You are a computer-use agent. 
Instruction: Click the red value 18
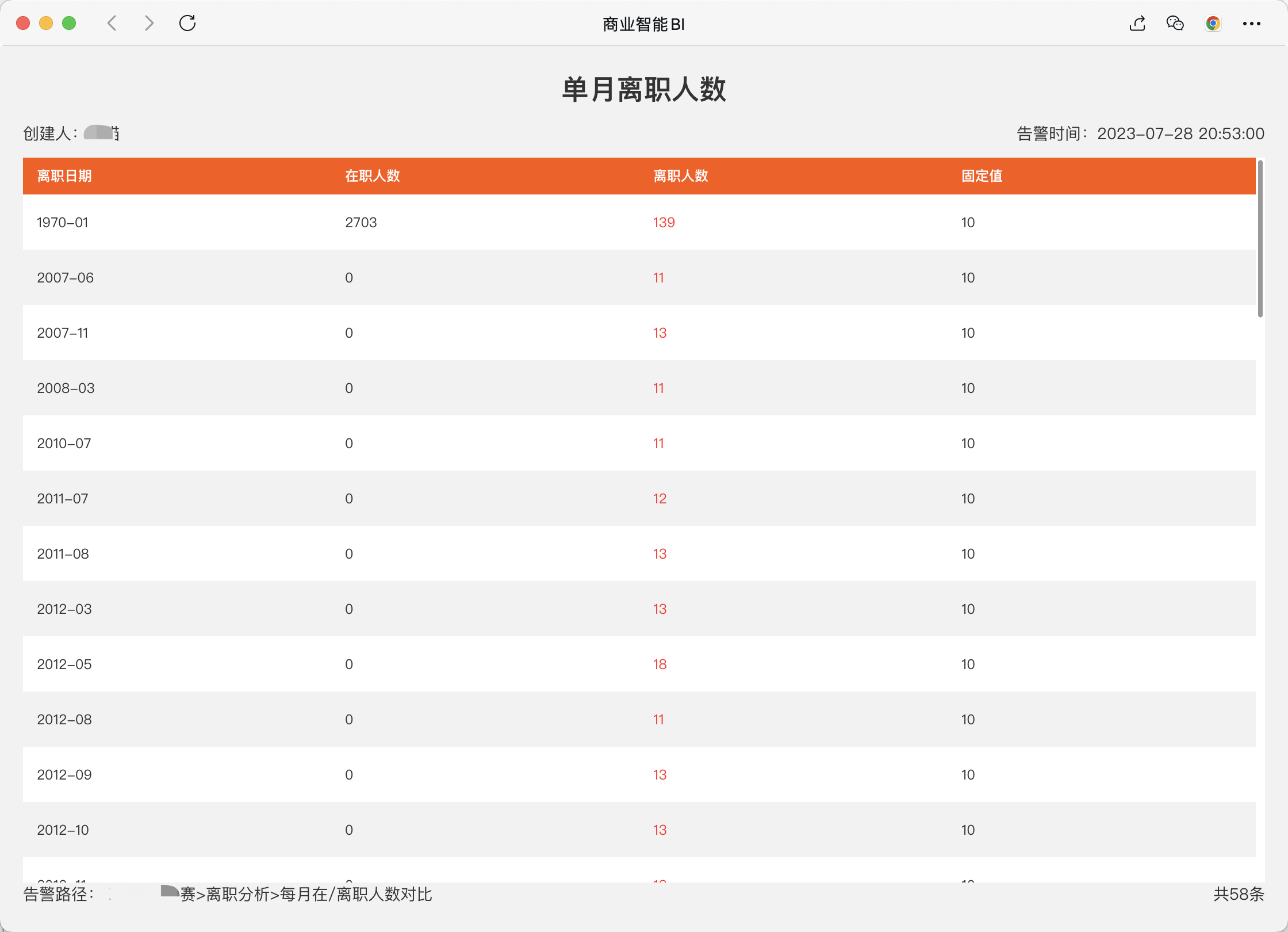(660, 664)
